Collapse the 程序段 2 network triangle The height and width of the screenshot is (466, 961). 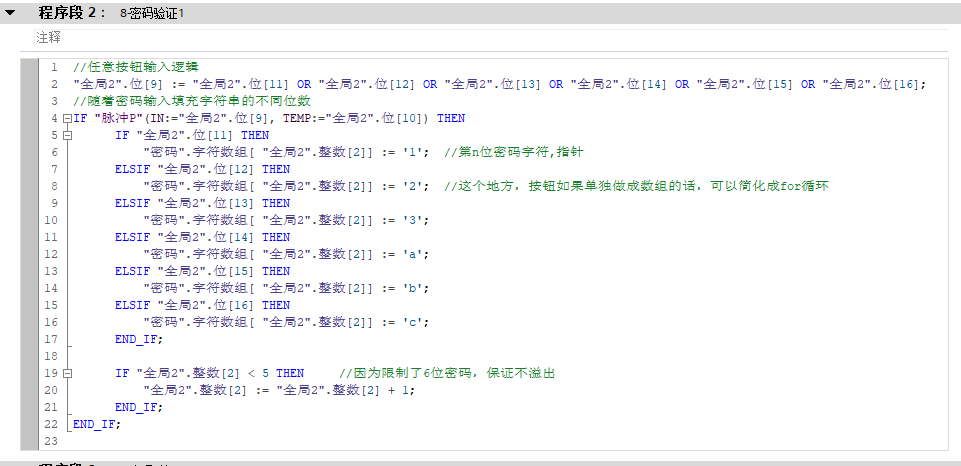[x=10, y=13]
